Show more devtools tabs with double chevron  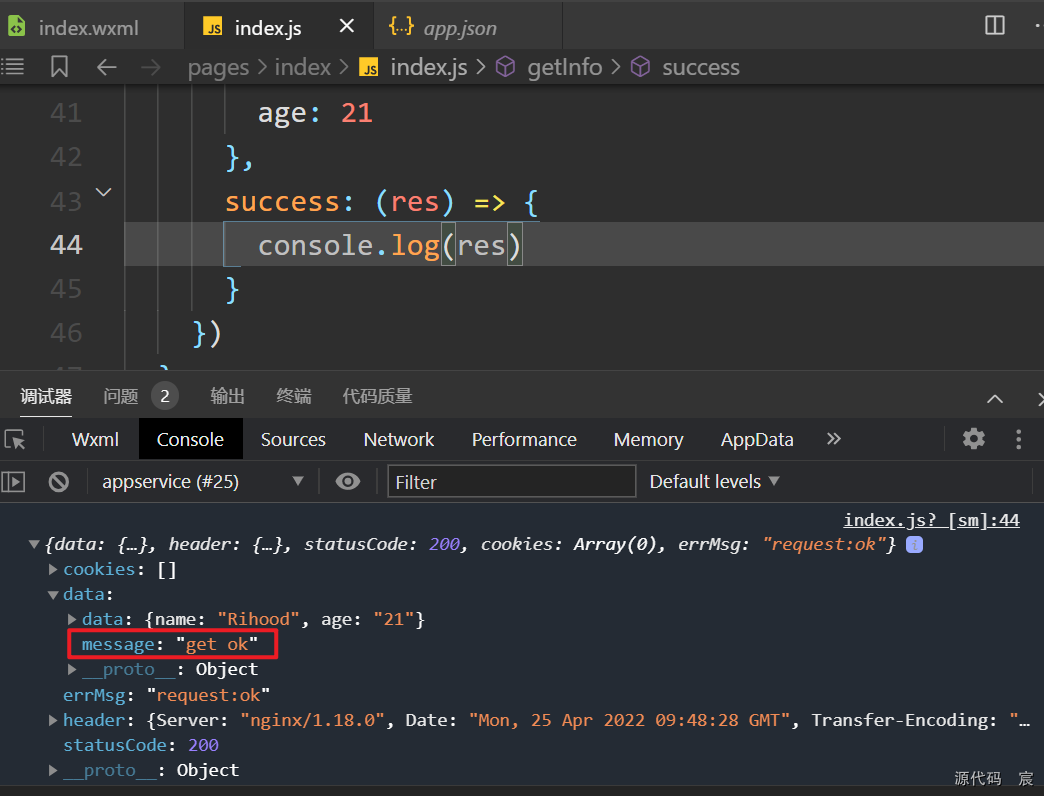[x=834, y=439]
